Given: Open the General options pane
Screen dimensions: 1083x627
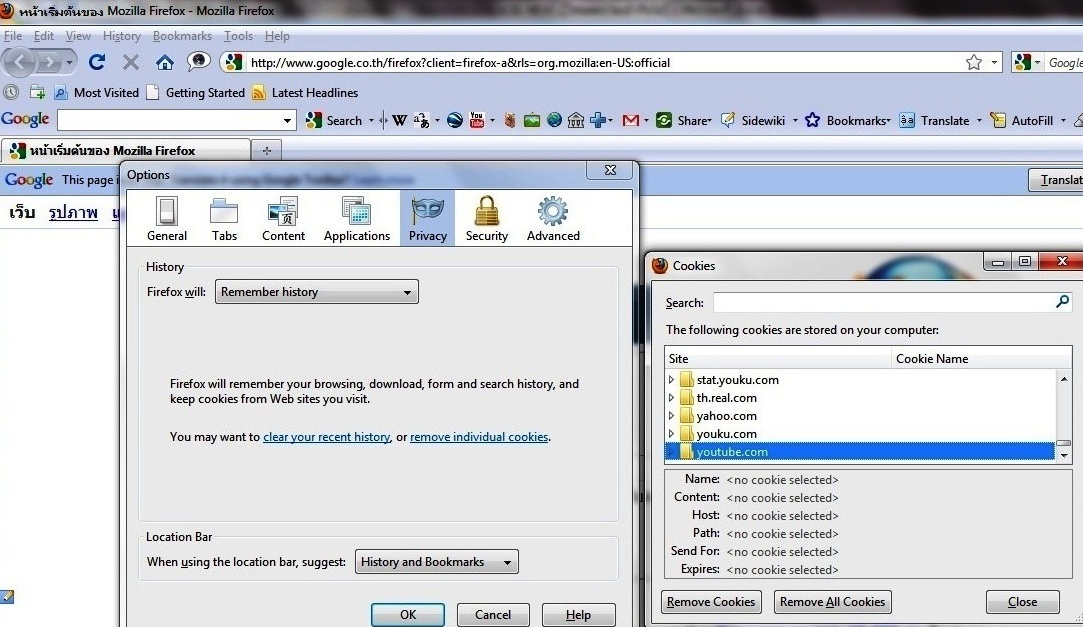Looking at the screenshot, I should [x=166, y=218].
